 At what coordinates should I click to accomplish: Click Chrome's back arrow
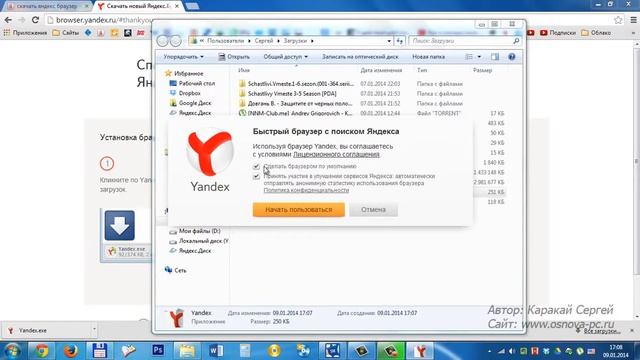tap(8, 20)
